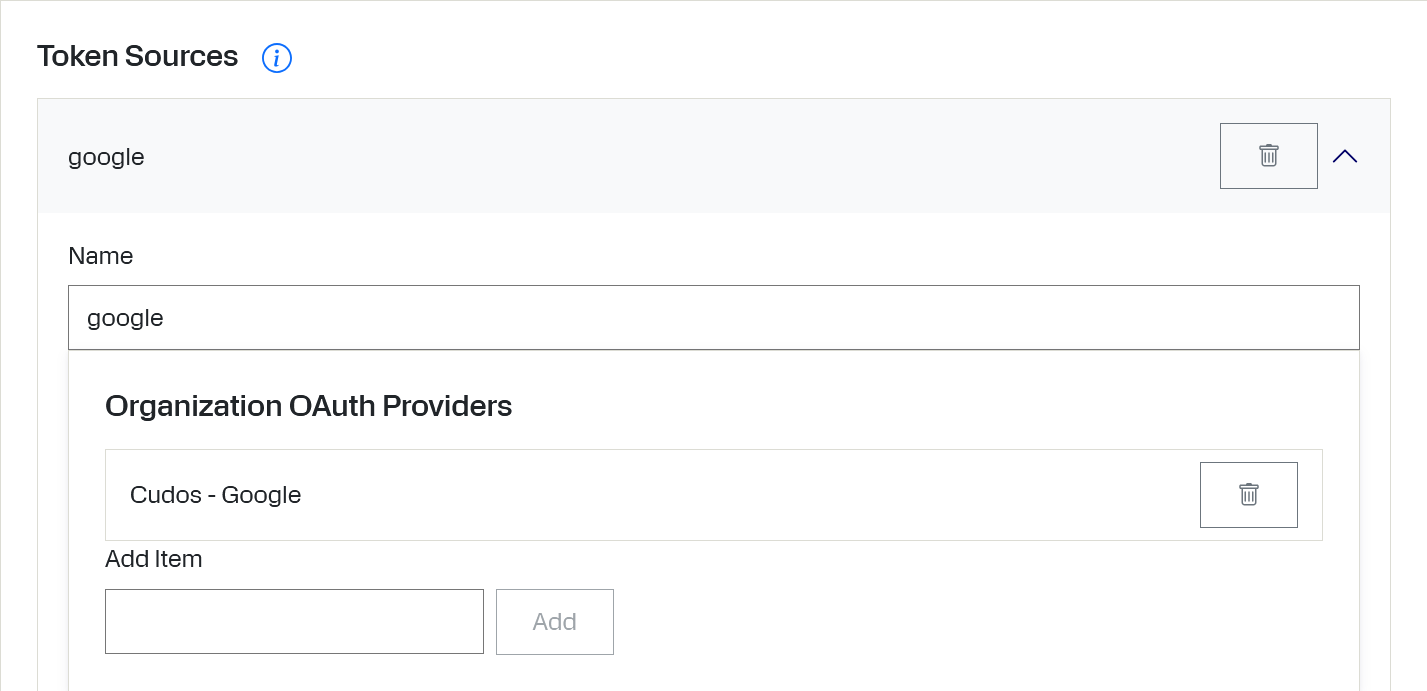Focus the Name input containing google
The height and width of the screenshot is (691, 1427).
(x=714, y=318)
